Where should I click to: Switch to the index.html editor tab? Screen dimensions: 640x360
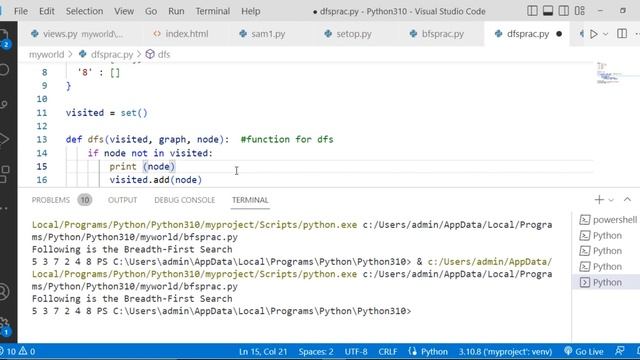click(180, 34)
